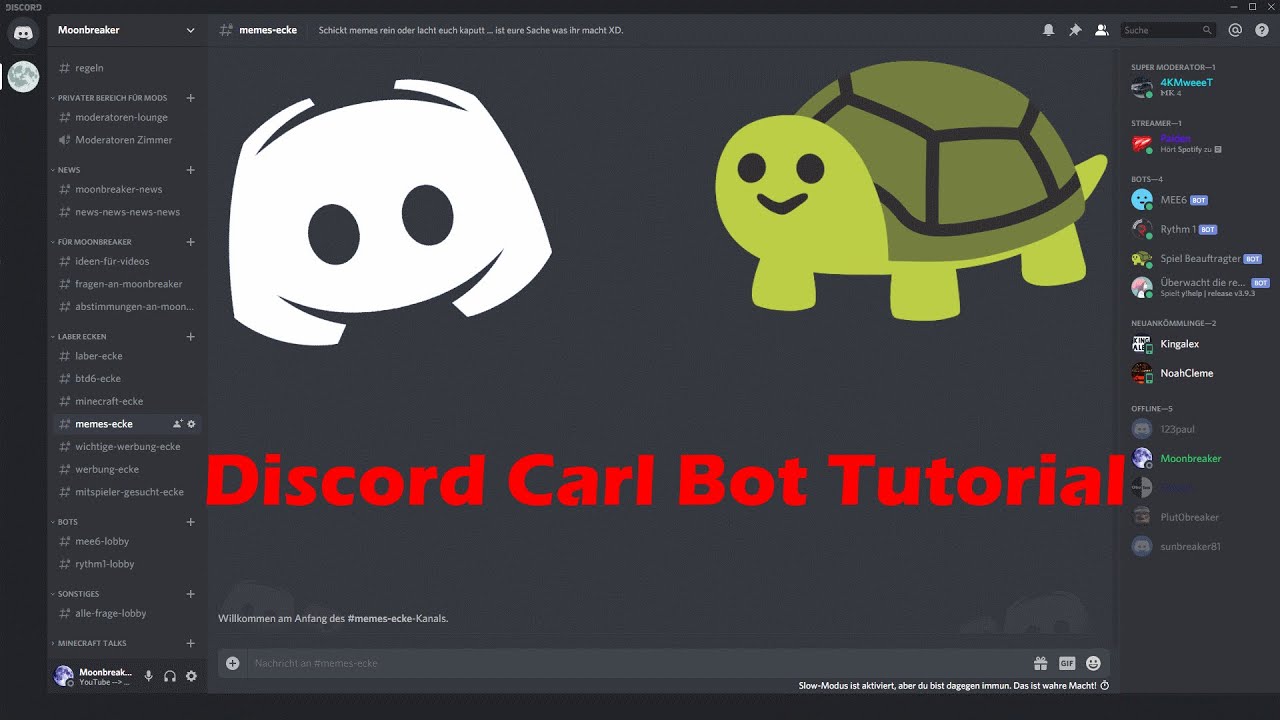Add channel to BOTS category
Screen dimensions: 1280x720
(190, 522)
